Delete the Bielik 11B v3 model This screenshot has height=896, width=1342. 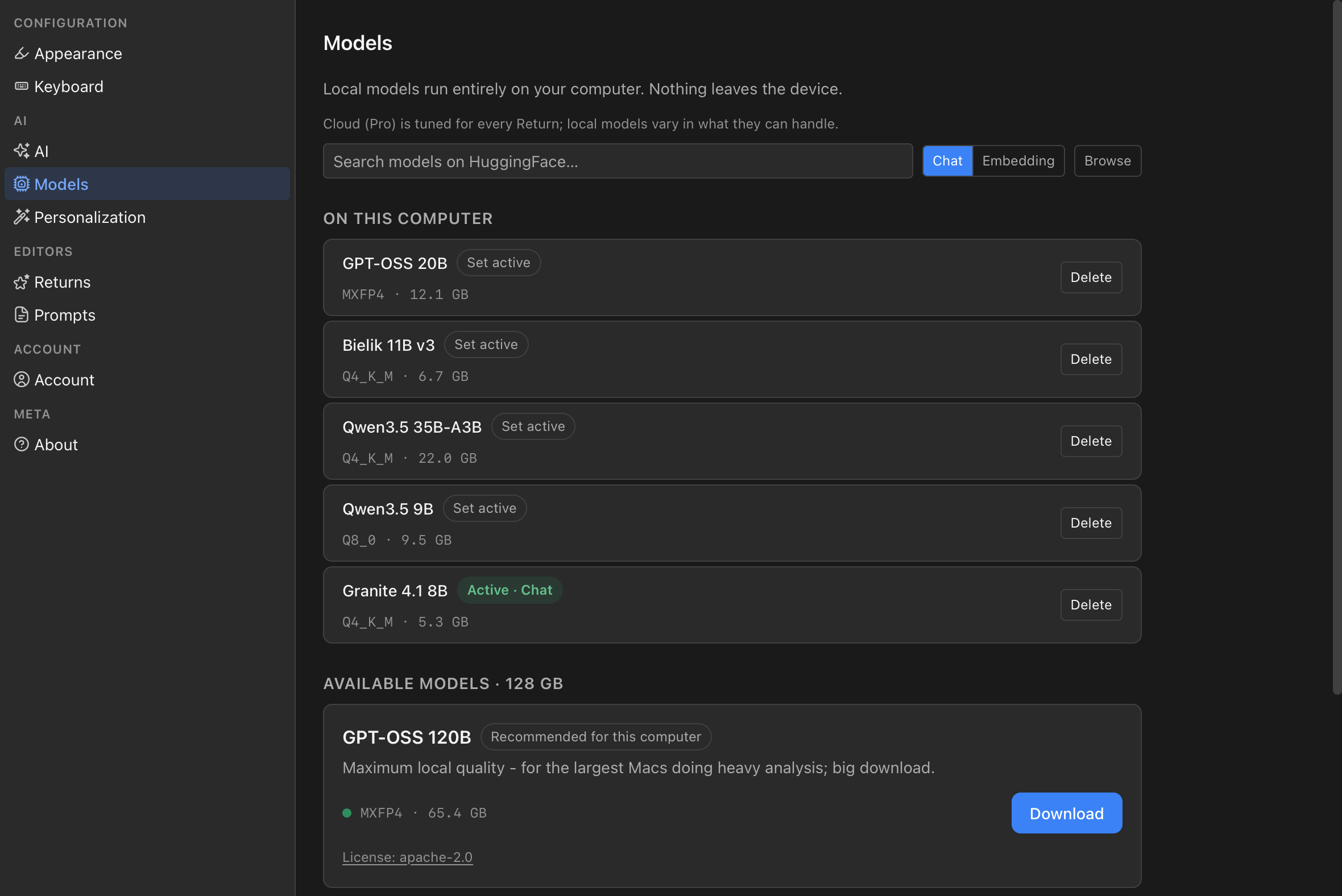[1091, 359]
